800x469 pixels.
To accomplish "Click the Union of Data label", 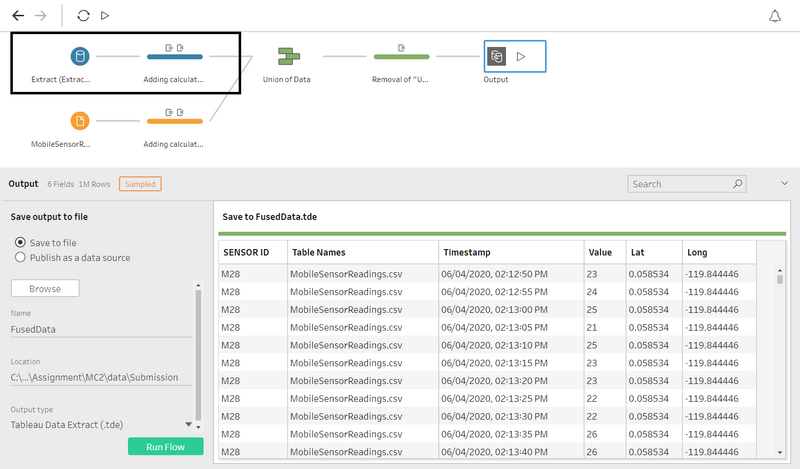I will point(286,80).
